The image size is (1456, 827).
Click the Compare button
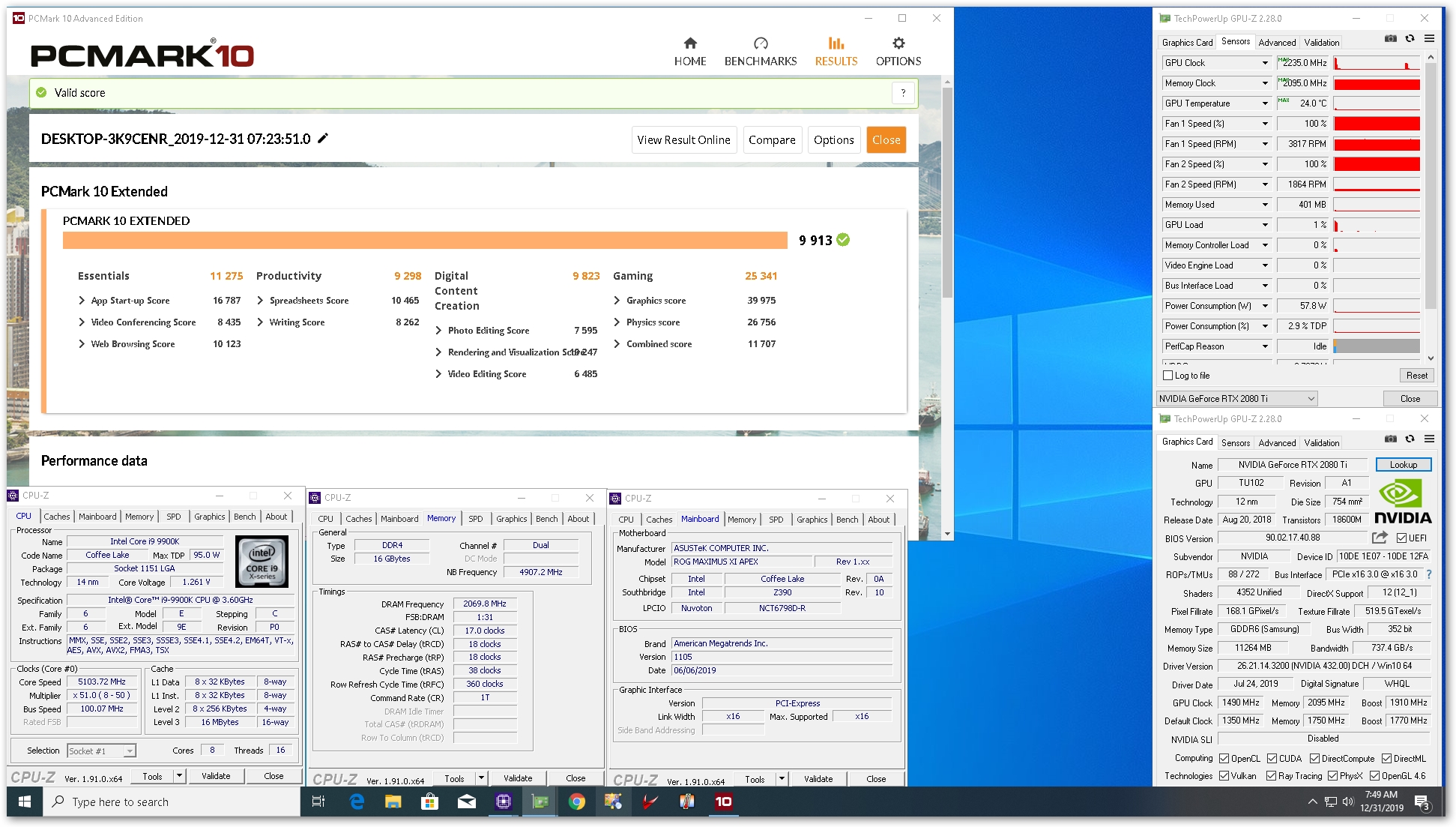pyautogui.click(x=772, y=139)
